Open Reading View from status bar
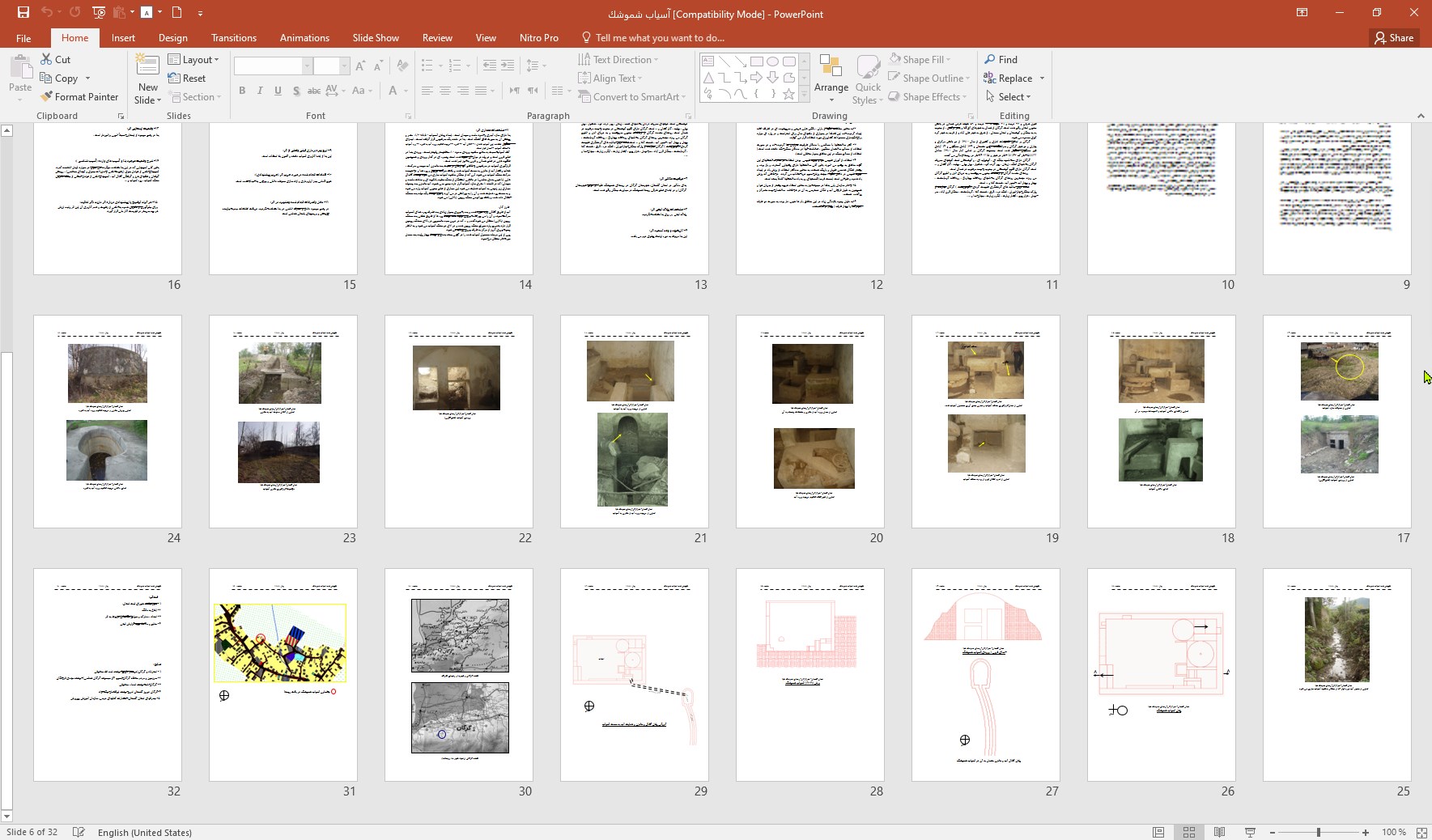Viewport: 1432px width, 840px height. click(x=1219, y=832)
